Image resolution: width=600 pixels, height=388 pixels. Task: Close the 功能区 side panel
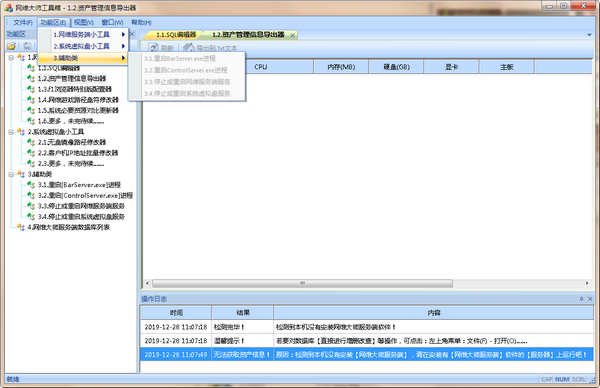click(132, 34)
